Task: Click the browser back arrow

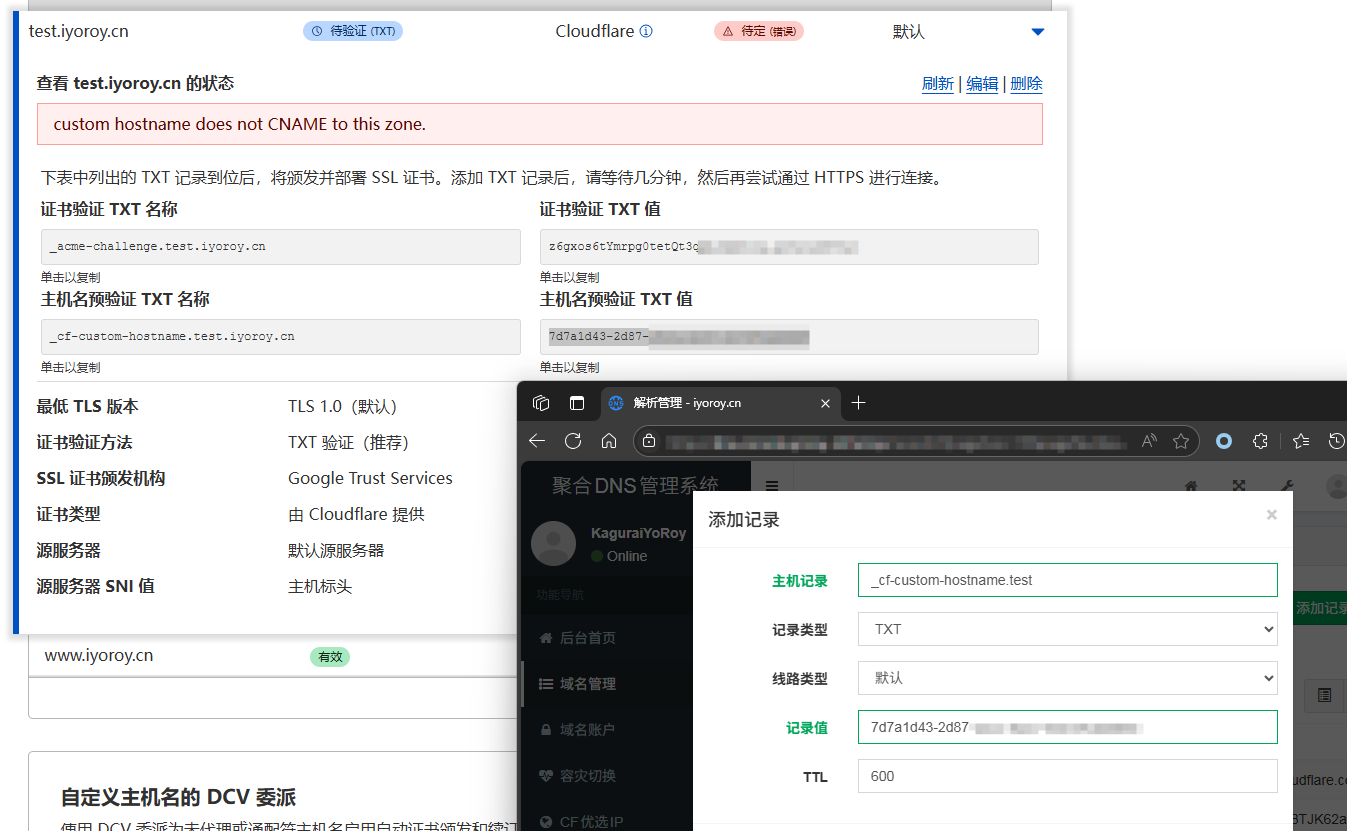Action: point(537,441)
